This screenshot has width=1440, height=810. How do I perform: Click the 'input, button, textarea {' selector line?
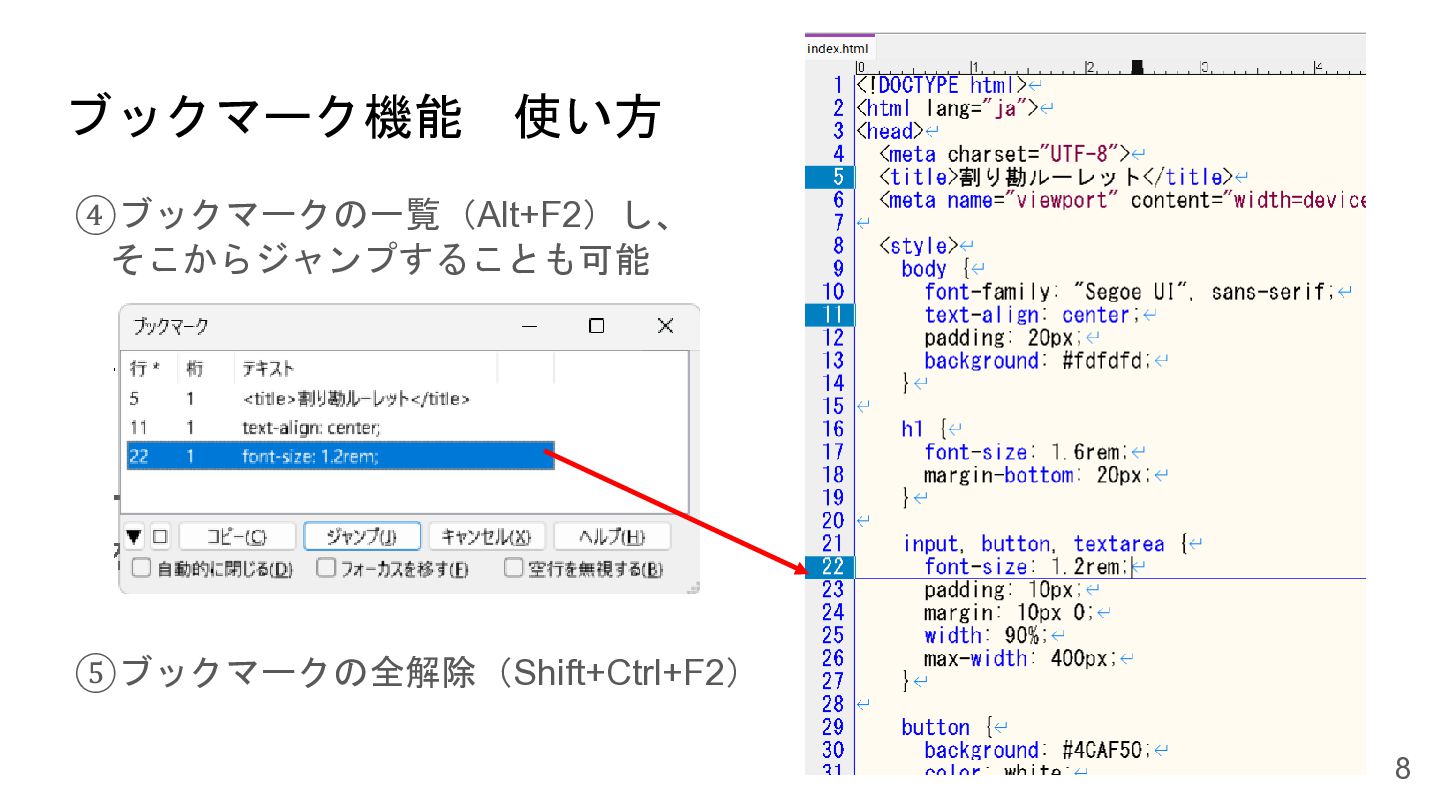(x=1045, y=544)
